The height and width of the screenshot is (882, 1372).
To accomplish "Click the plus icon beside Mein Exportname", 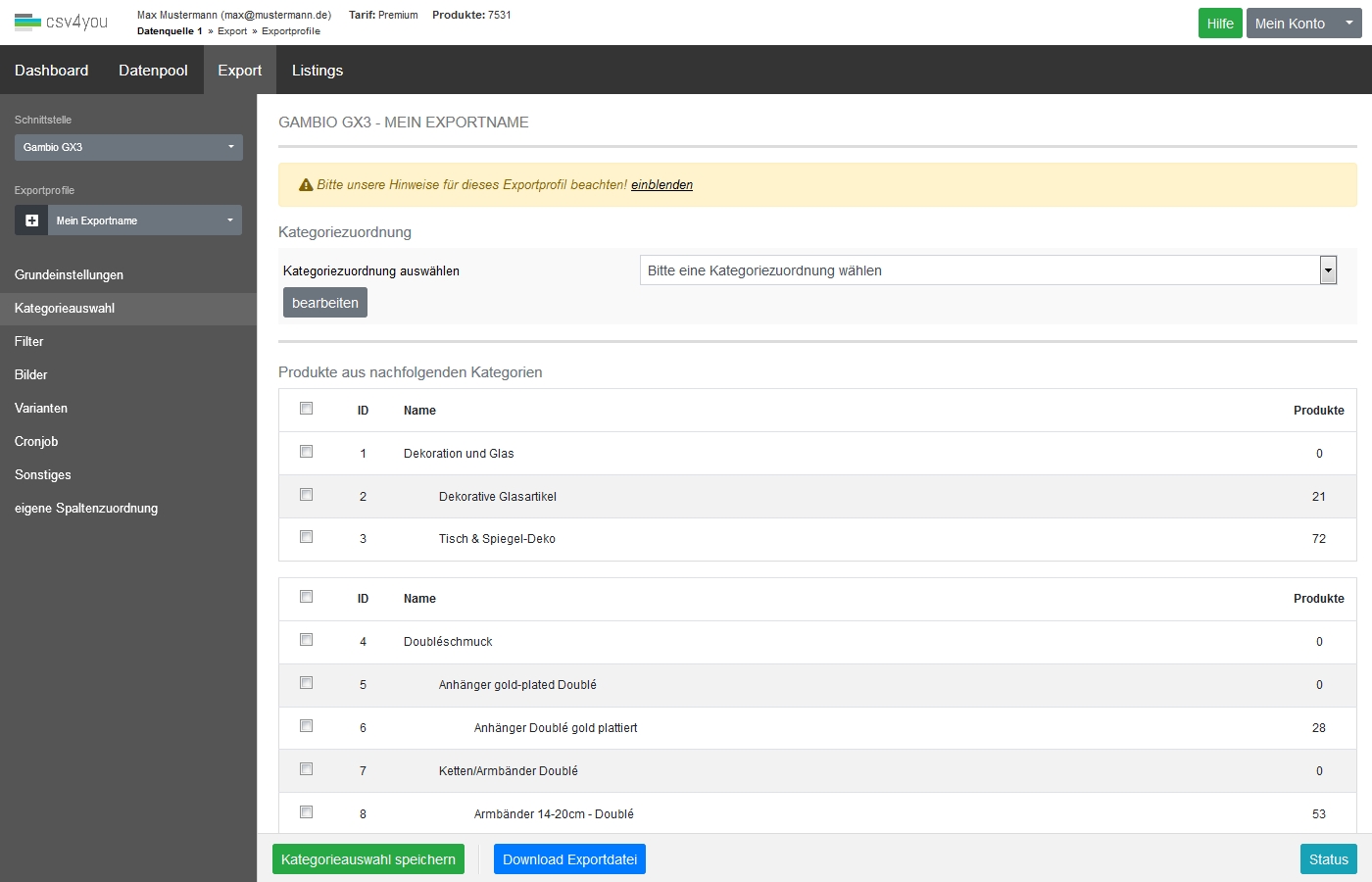I will 31,220.
